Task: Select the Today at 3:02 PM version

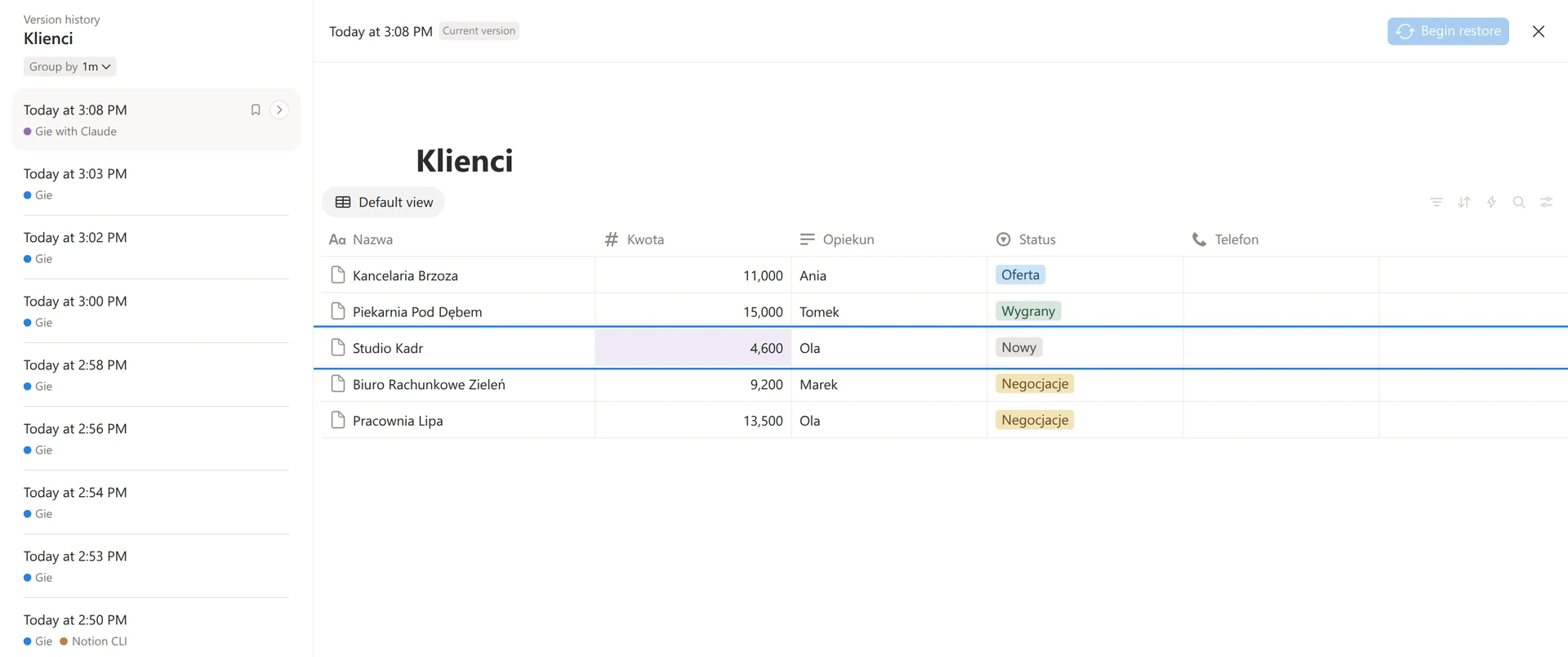Action: 156,248
